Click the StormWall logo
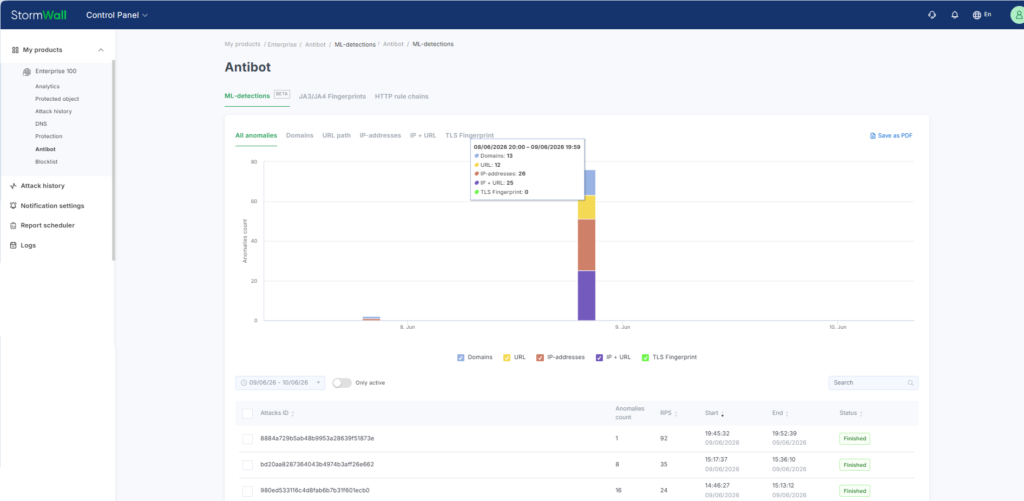 (39, 14)
